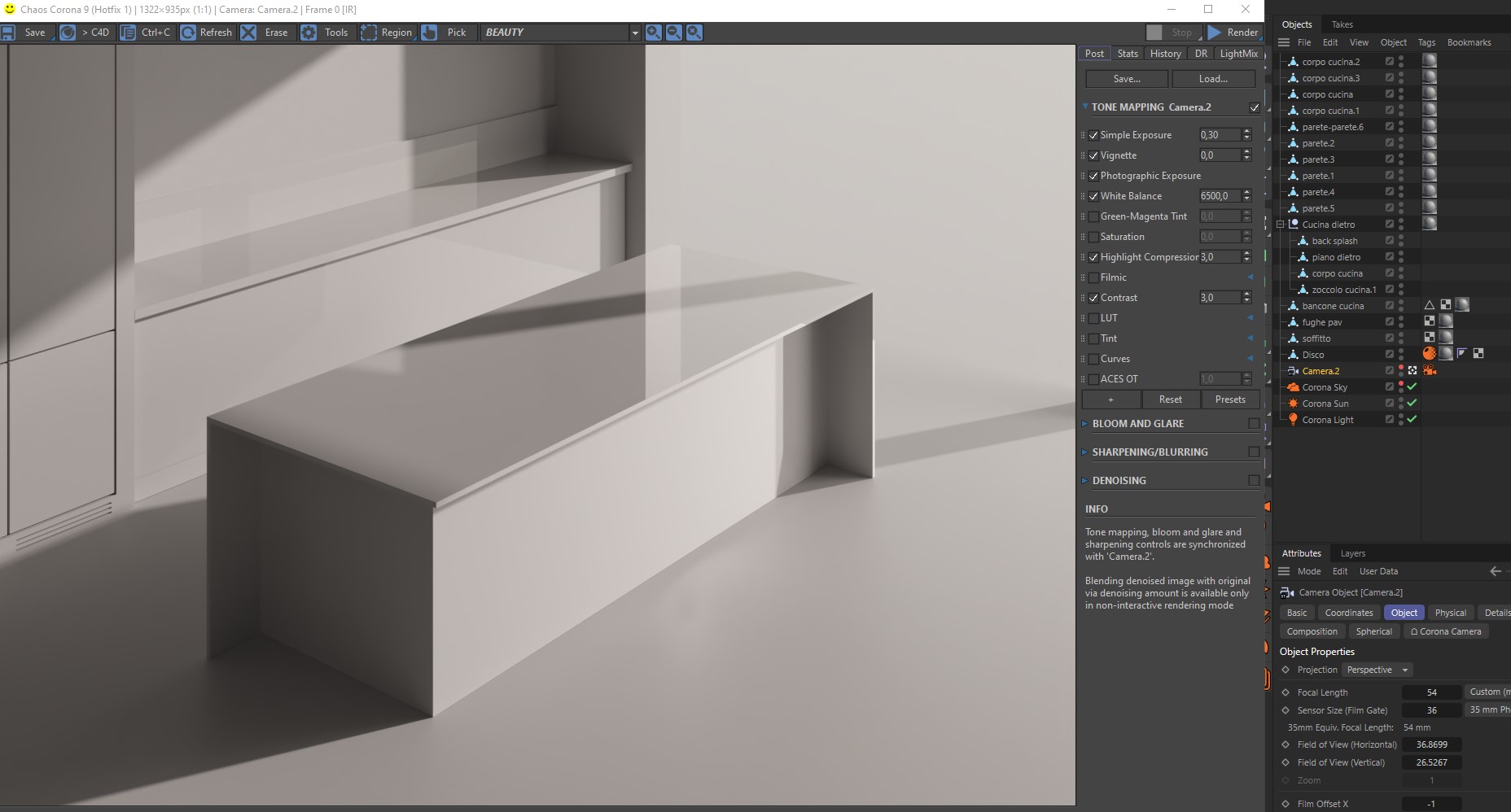Click the Save... post settings button
1511x812 pixels.
click(x=1127, y=79)
